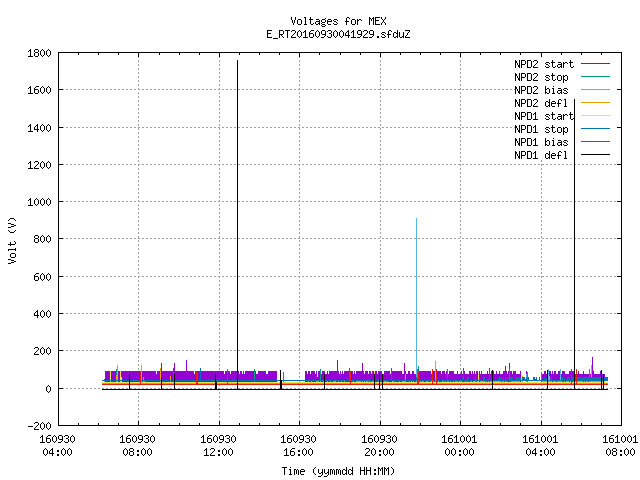Click the 200 y-axis tick label
640x480 pixels.
(42, 351)
